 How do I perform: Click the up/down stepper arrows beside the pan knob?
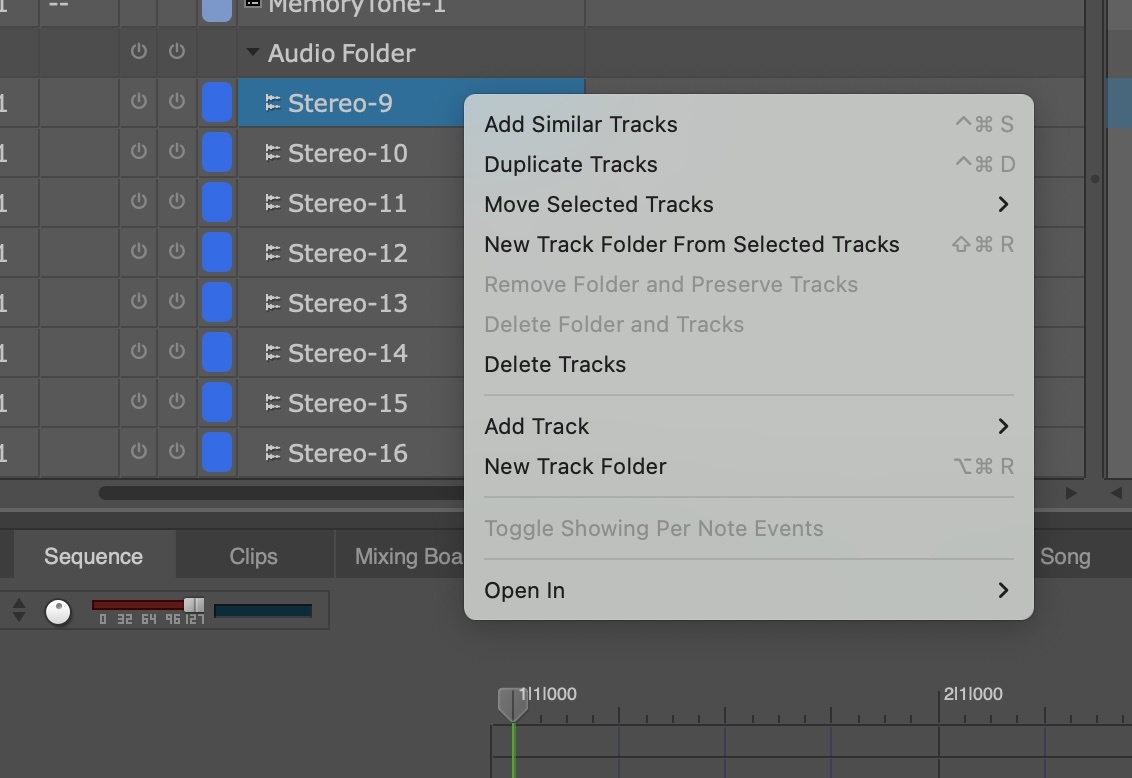(19, 611)
